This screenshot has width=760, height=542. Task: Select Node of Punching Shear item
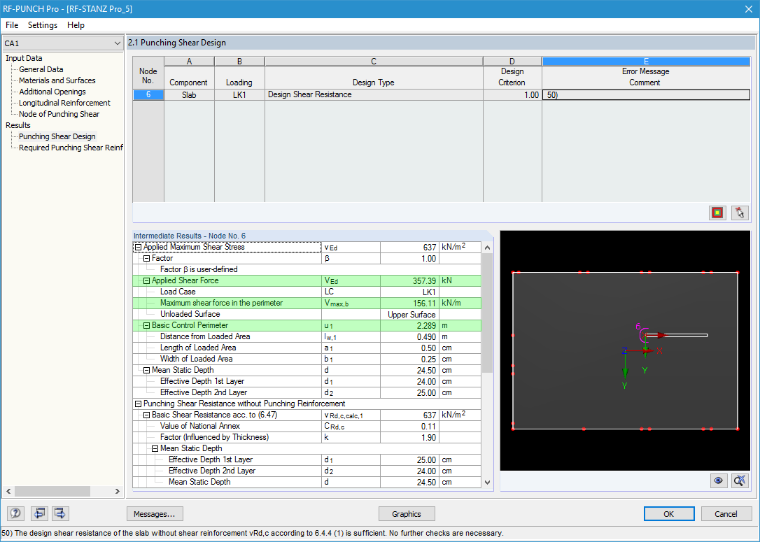[59, 114]
